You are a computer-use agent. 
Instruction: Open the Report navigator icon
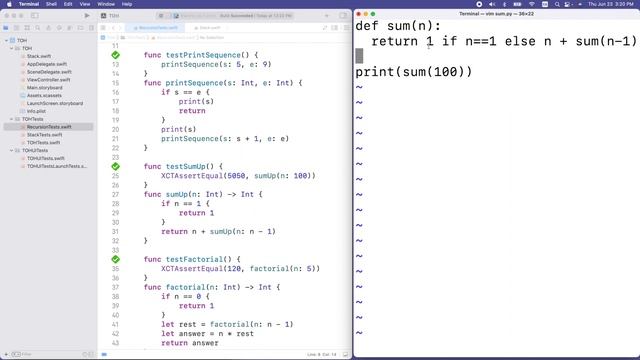coord(91,28)
